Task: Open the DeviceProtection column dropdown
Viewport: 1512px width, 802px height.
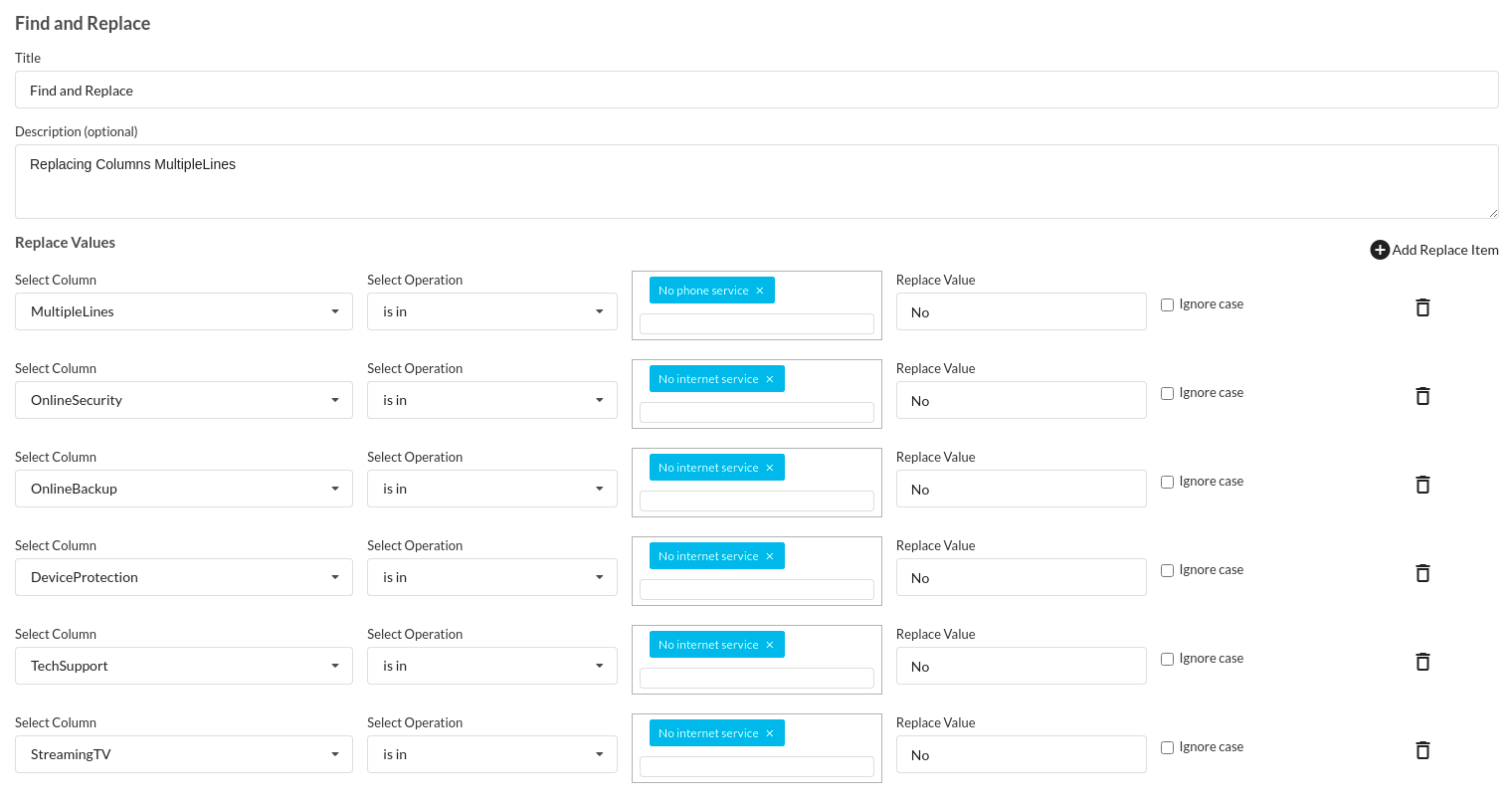Action: click(184, 577)
